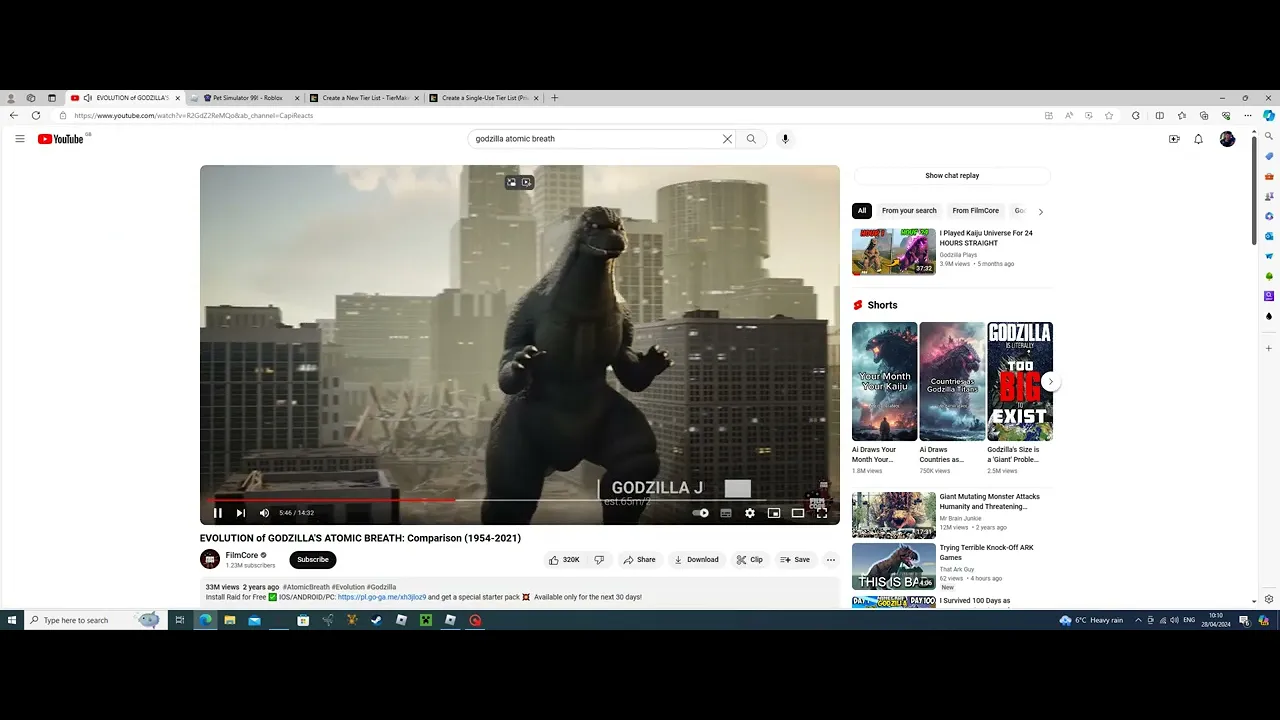Clear the search query with X

pos(727,139)
